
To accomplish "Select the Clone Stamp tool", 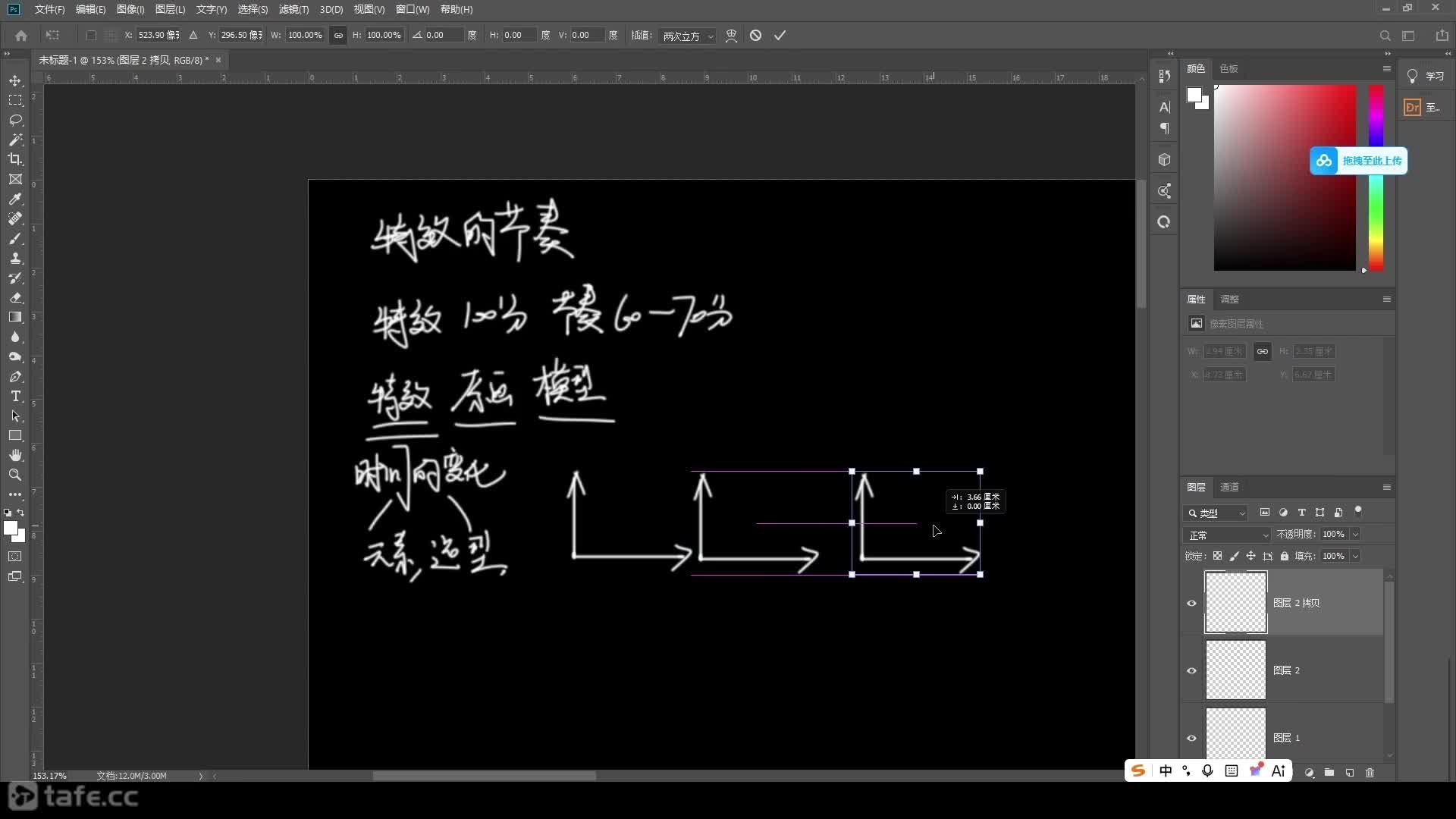I will click(x=15, y=258).
